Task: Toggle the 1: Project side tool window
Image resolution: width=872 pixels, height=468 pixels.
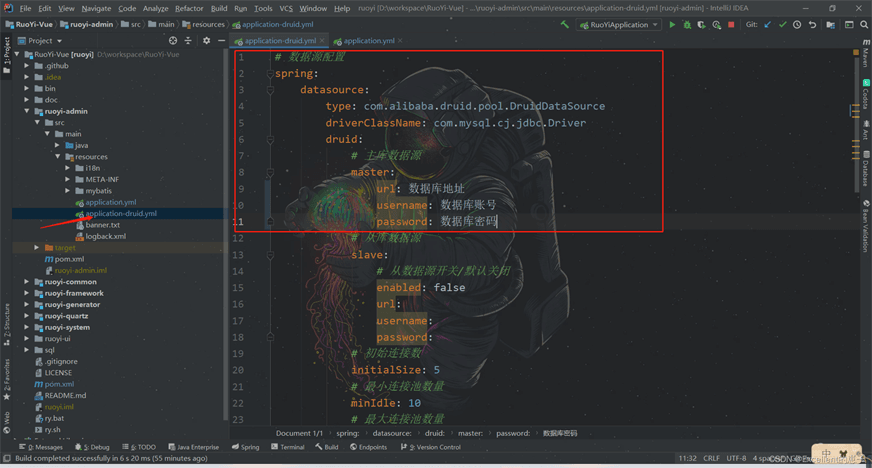Action: click(x=7, y=56)
